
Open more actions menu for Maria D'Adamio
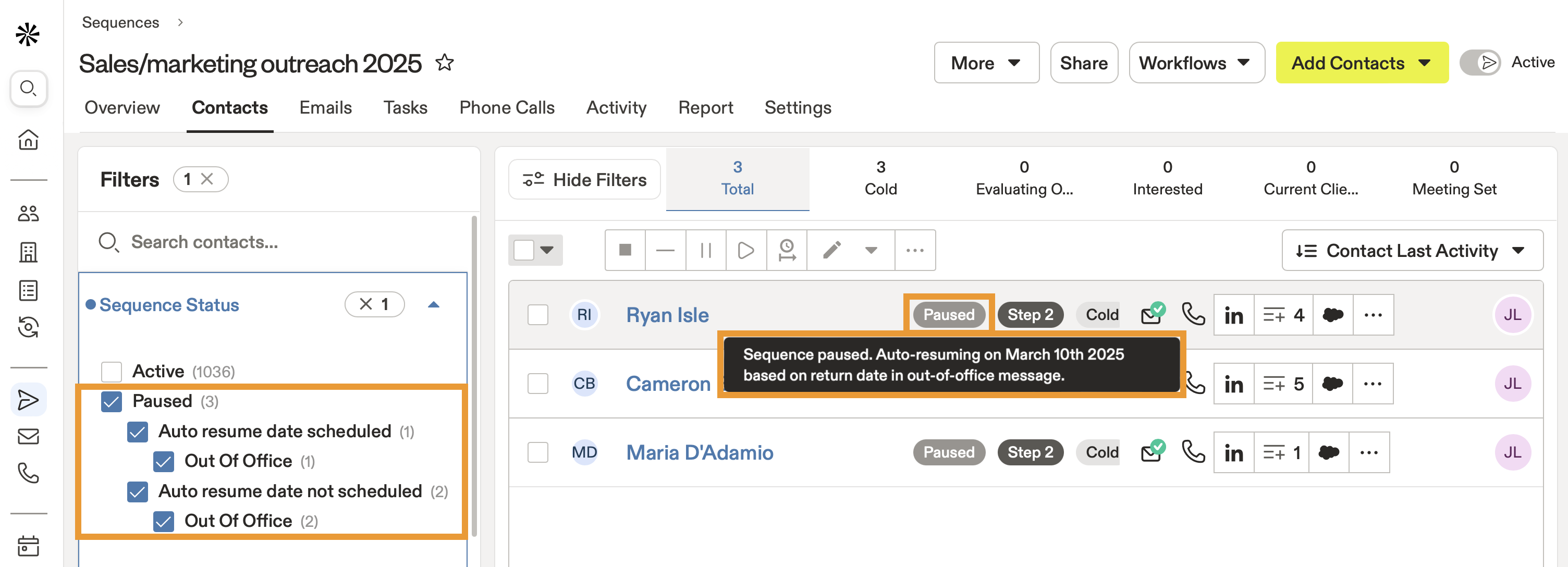click(1369, 453)
